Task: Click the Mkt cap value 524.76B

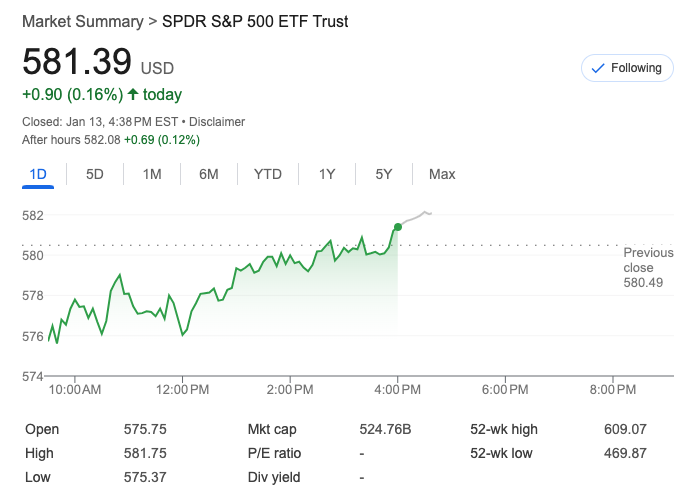Action: coord(385,429)
